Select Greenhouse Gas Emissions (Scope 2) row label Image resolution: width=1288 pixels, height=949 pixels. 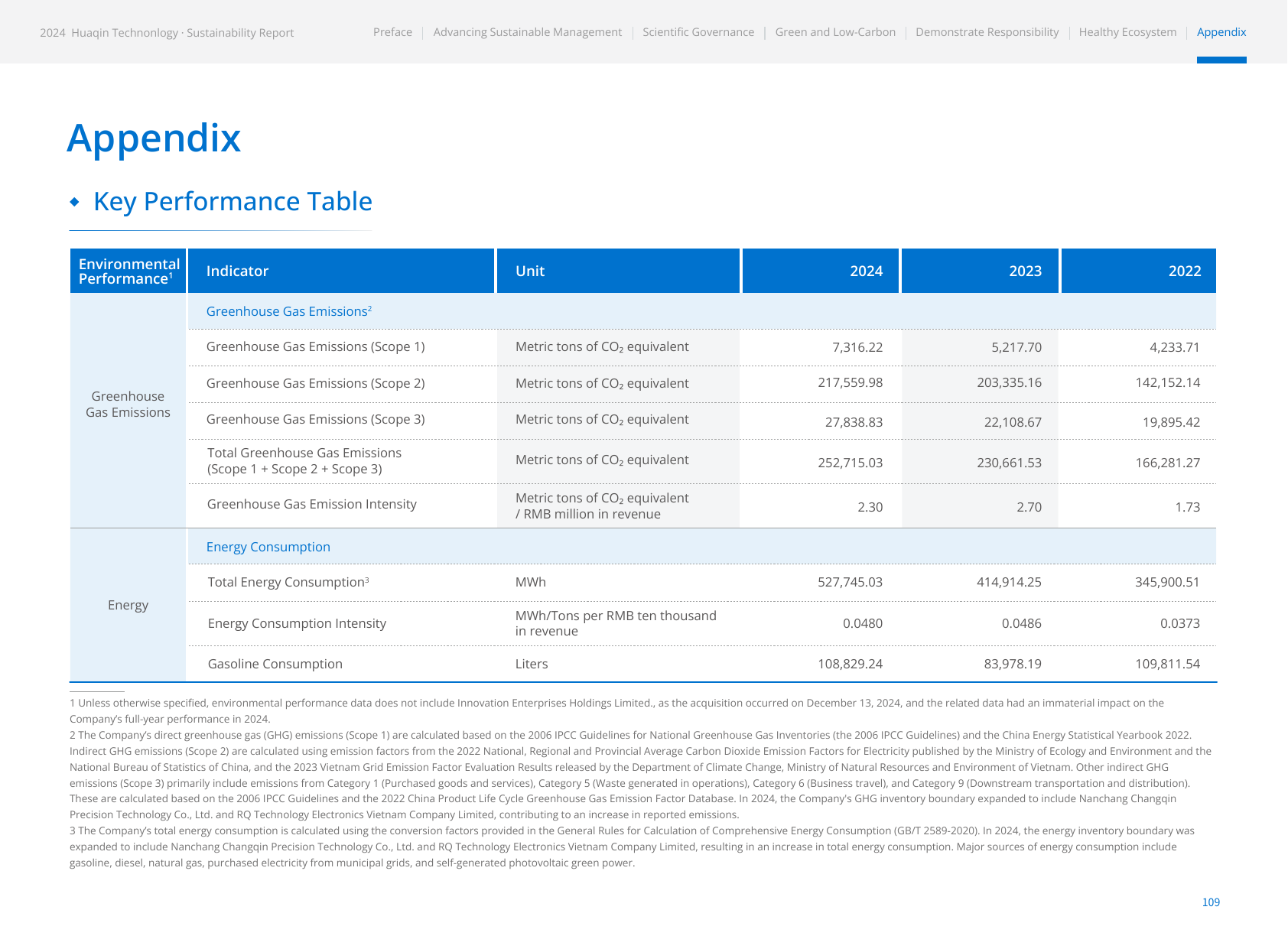pos(316,384)
